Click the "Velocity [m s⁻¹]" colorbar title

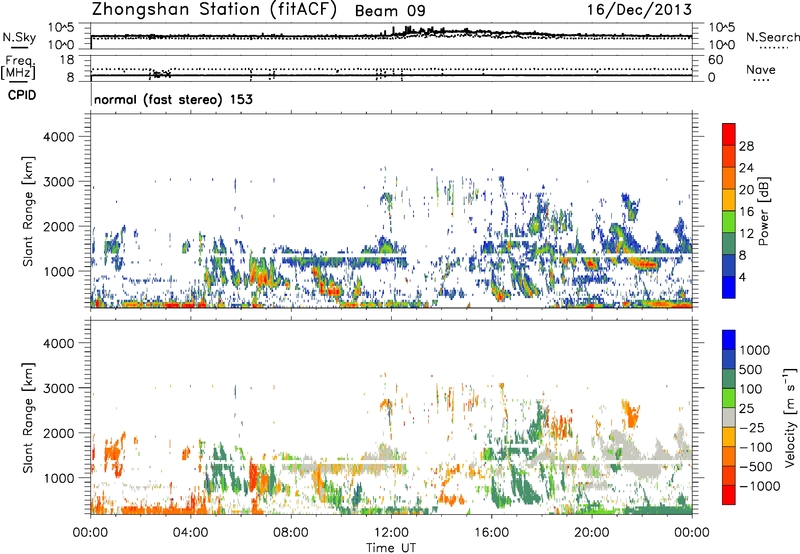789,417
